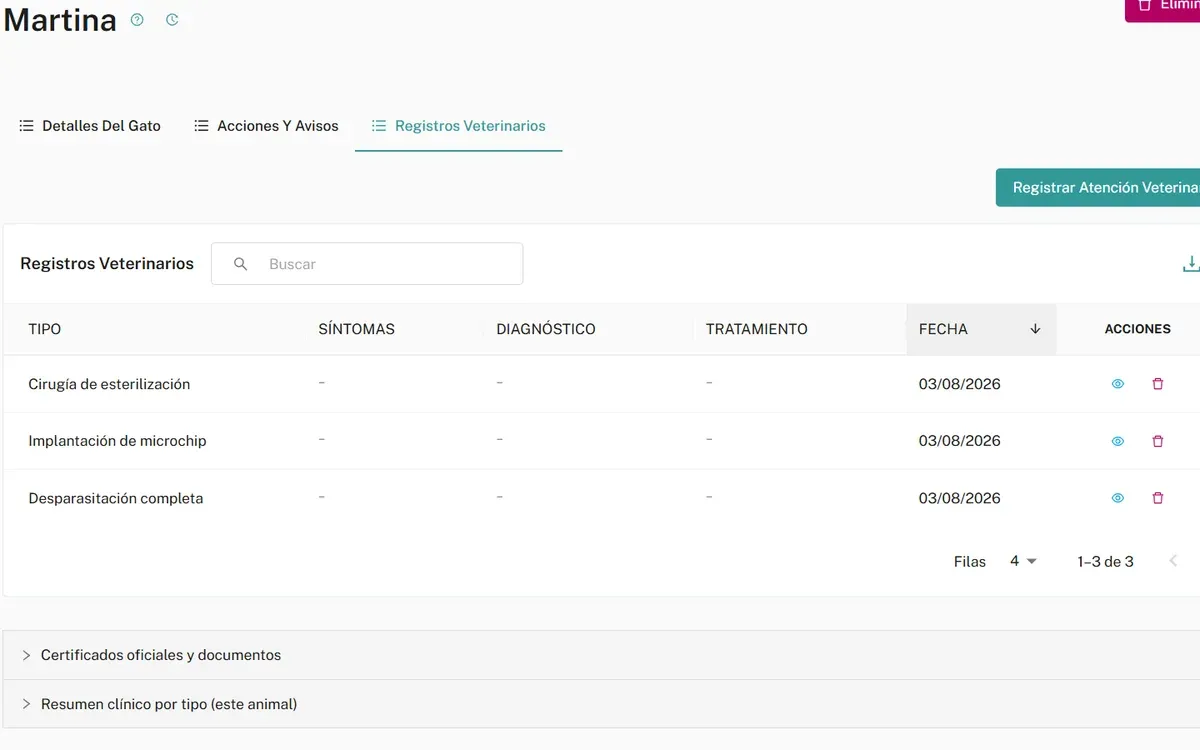Click the date in the Cirugía de esterilización row
This screenshot has height=750, width=1200.
960,384
